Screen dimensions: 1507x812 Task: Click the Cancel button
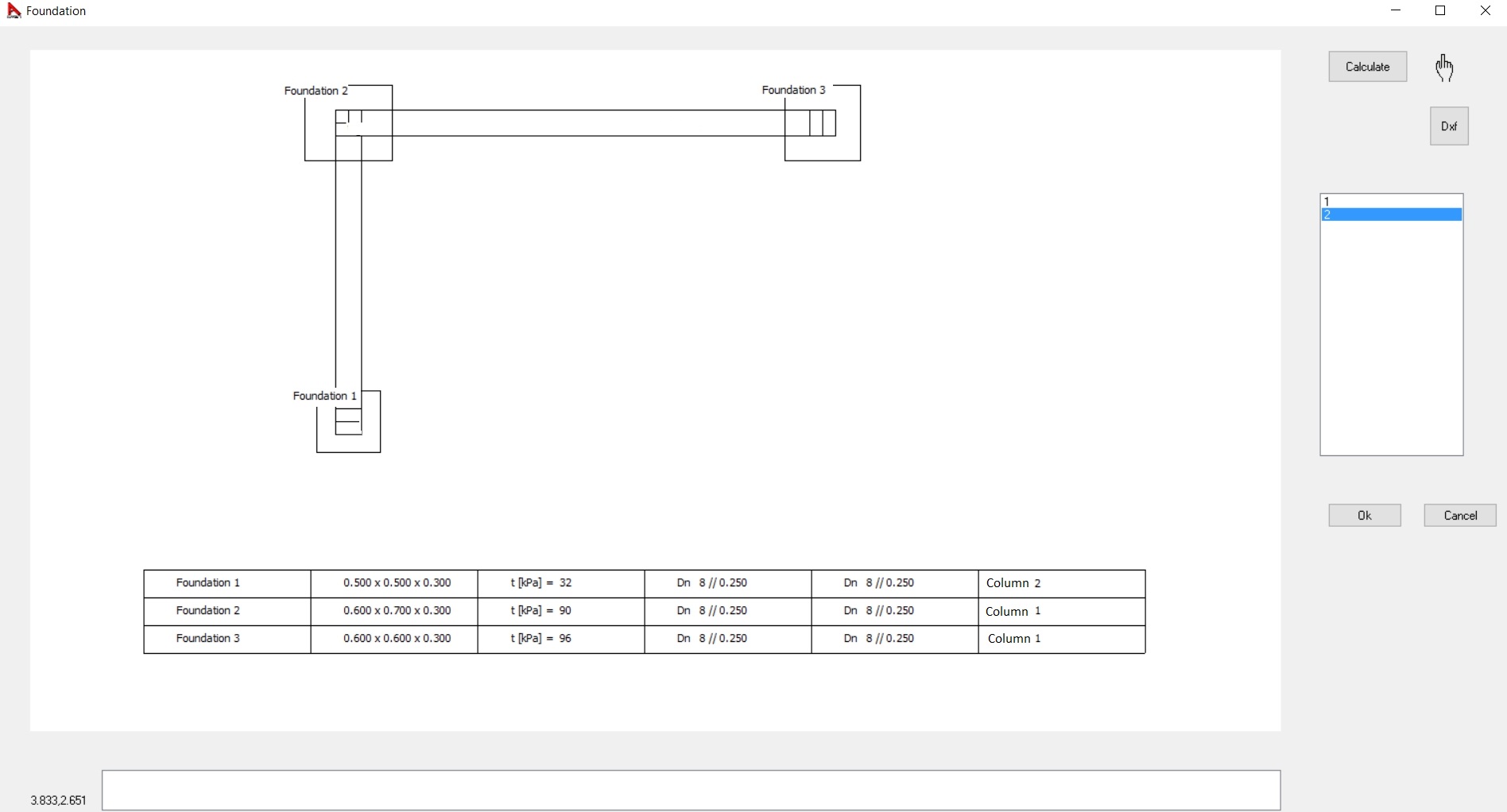(x=1459, y=516)
